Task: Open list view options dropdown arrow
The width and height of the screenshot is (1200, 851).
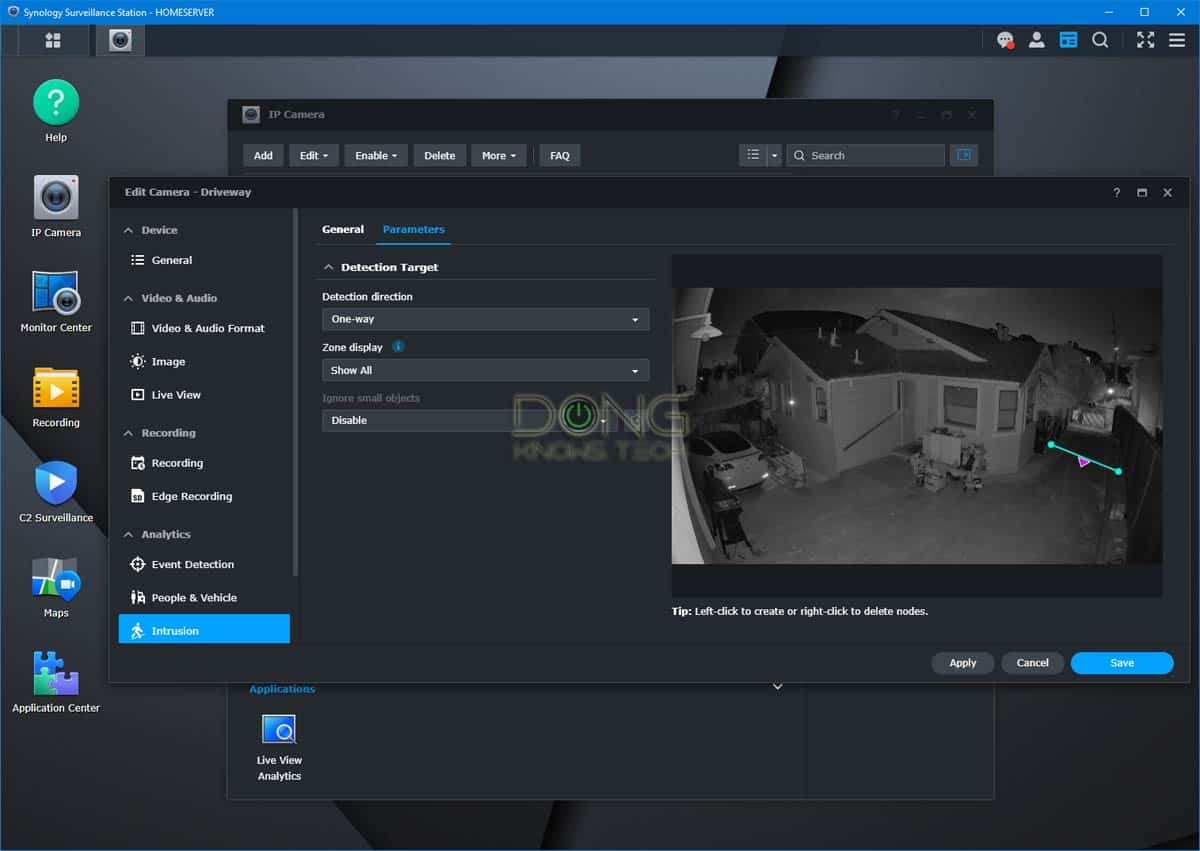Action: pyautogui.click(x=774, y=155)
